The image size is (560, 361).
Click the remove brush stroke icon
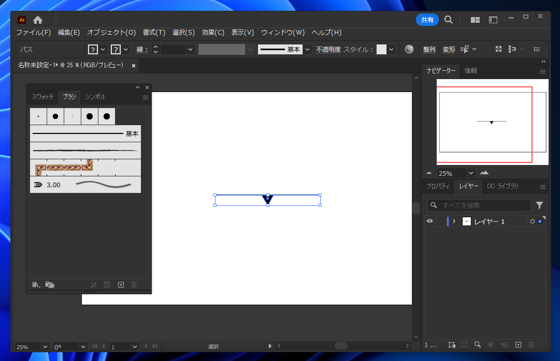coord(94,285)
